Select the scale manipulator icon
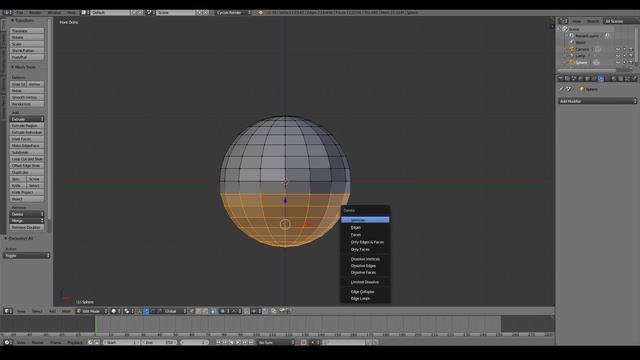Viewport: 640px width, 360px height. [x=160, y=311]
